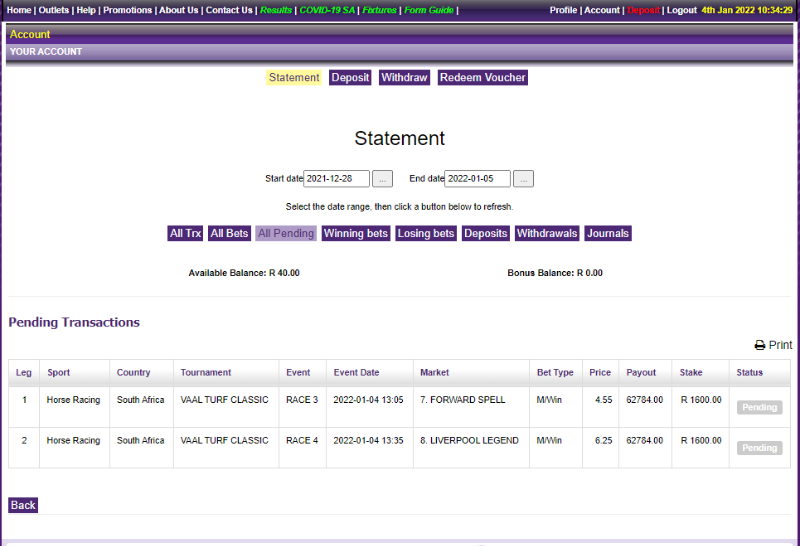Screen dimensions: 800x546
Task: Open the Form Guide menu link
Action: 428,10
